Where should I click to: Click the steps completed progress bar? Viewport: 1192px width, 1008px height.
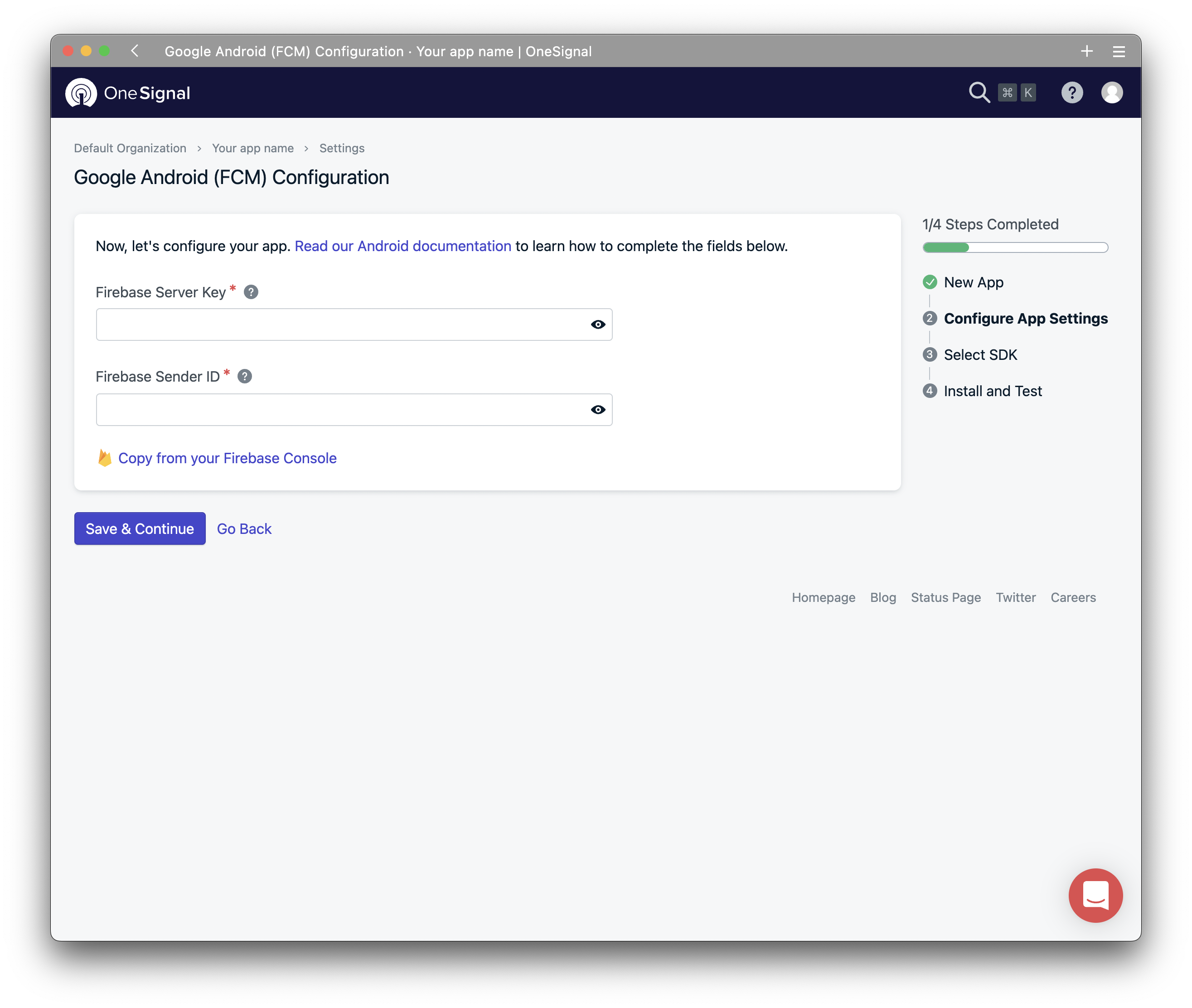pyautogui.click(x=1015, y=247)
